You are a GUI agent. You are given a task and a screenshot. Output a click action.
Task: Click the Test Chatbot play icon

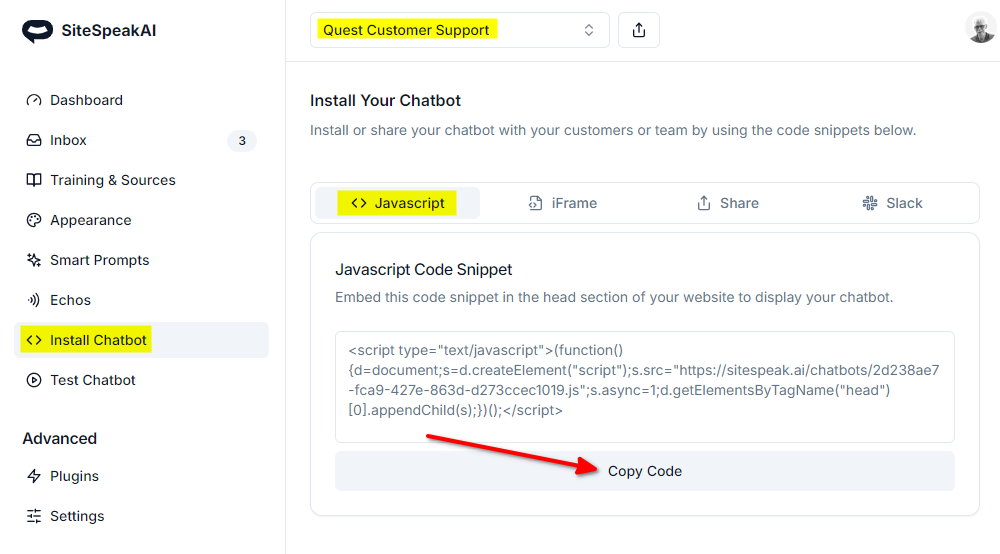(x=34, y=380)
